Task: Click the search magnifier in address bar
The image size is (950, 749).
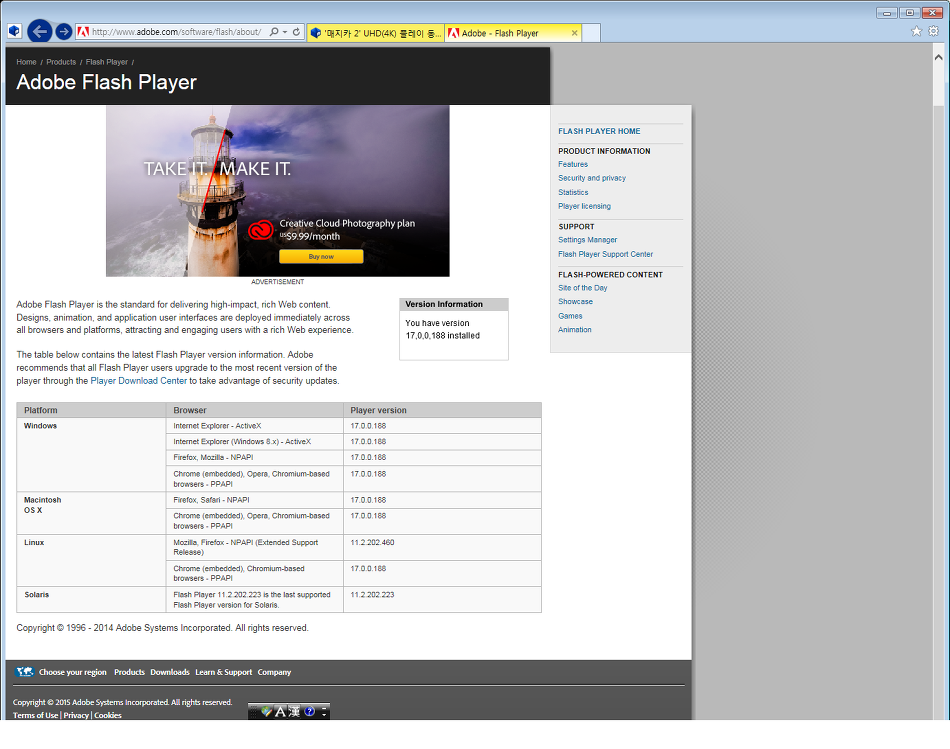Action: [x=274, y=32]
